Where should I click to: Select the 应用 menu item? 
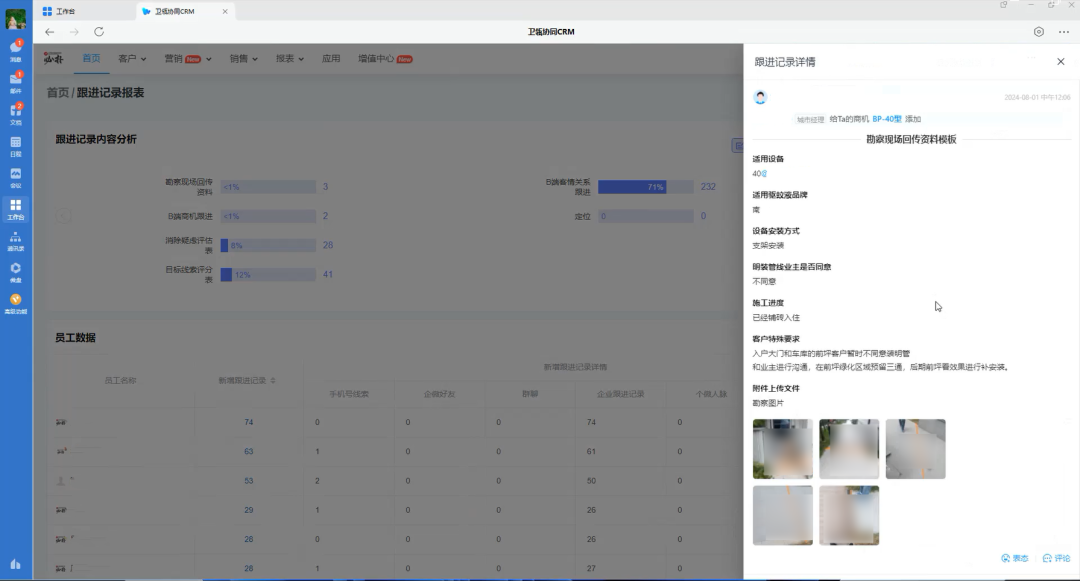coord(331,59)
